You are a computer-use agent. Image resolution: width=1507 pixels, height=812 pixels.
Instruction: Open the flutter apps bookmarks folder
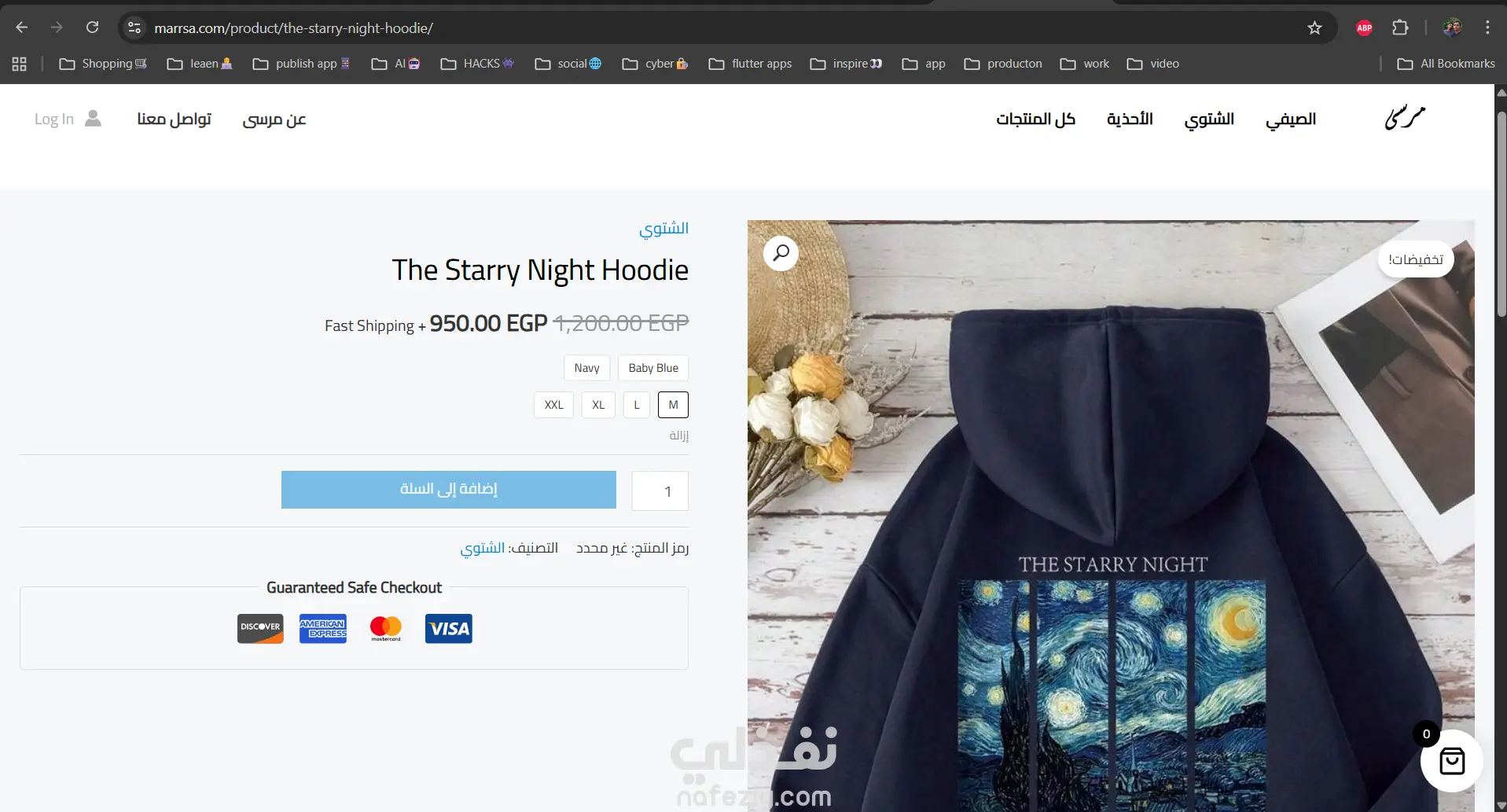click(750, 64)
